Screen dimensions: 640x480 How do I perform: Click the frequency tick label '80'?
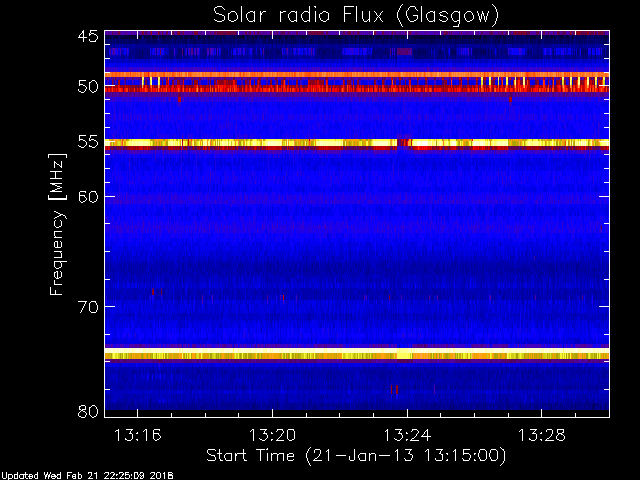click(x=88, y=411)
